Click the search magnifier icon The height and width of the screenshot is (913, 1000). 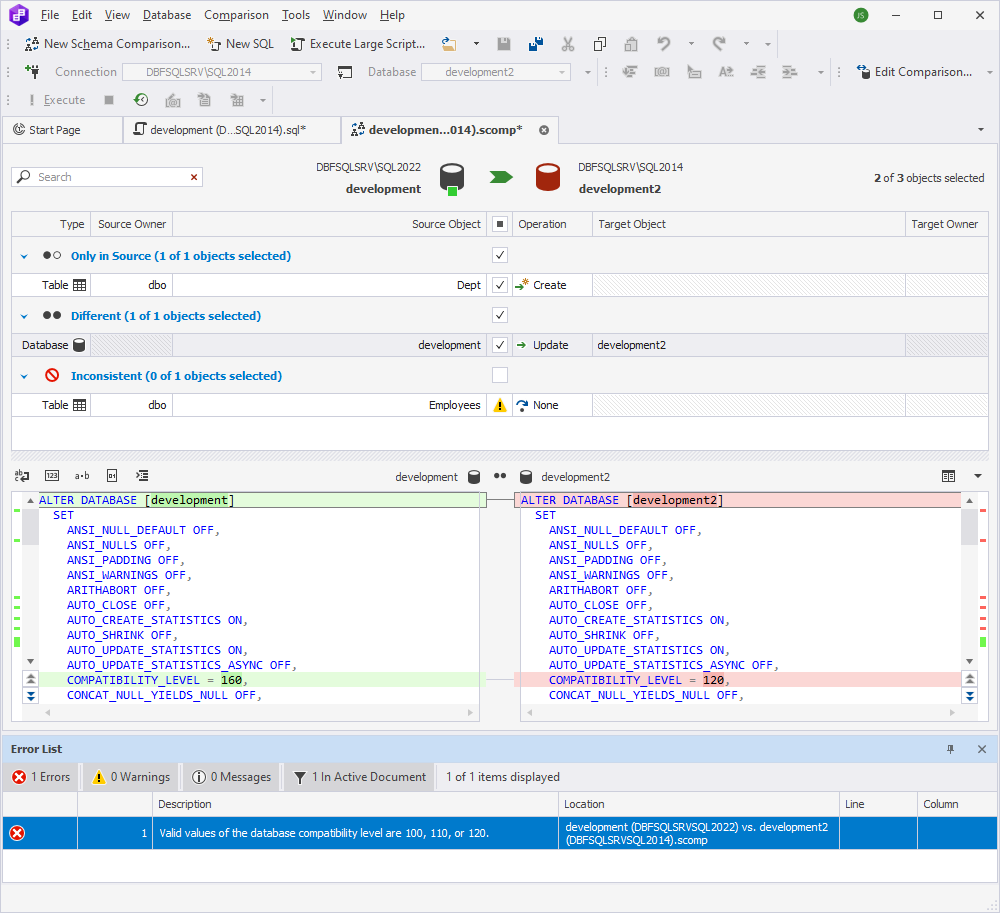click(24, 177)
